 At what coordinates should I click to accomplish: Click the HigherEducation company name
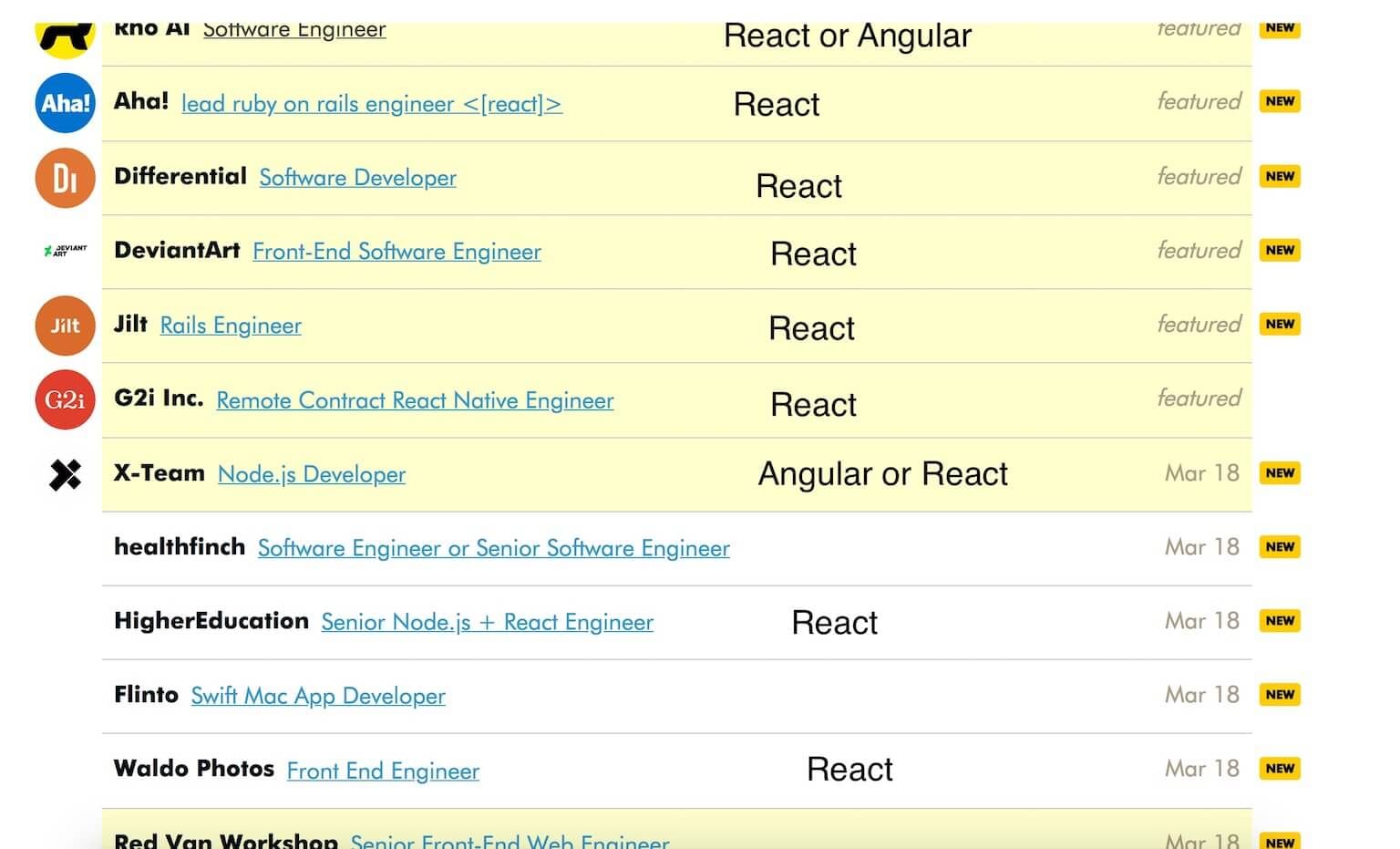(211, 620)
